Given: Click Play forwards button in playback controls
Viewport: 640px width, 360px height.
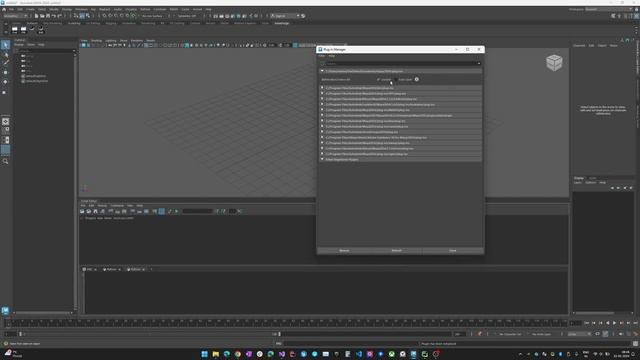Looking at the screenshot, I should (614, 323).
